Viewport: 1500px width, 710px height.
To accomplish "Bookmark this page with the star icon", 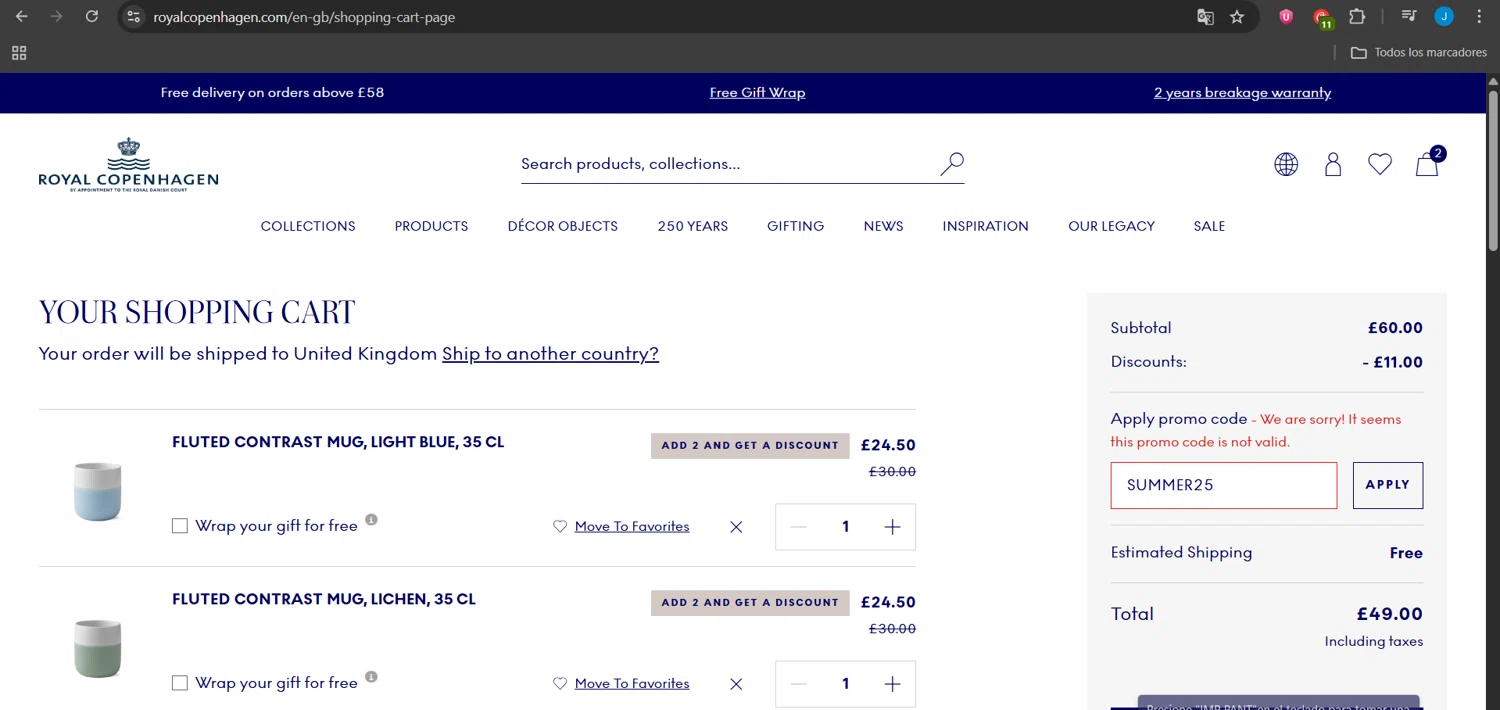I will [1237, 17].
